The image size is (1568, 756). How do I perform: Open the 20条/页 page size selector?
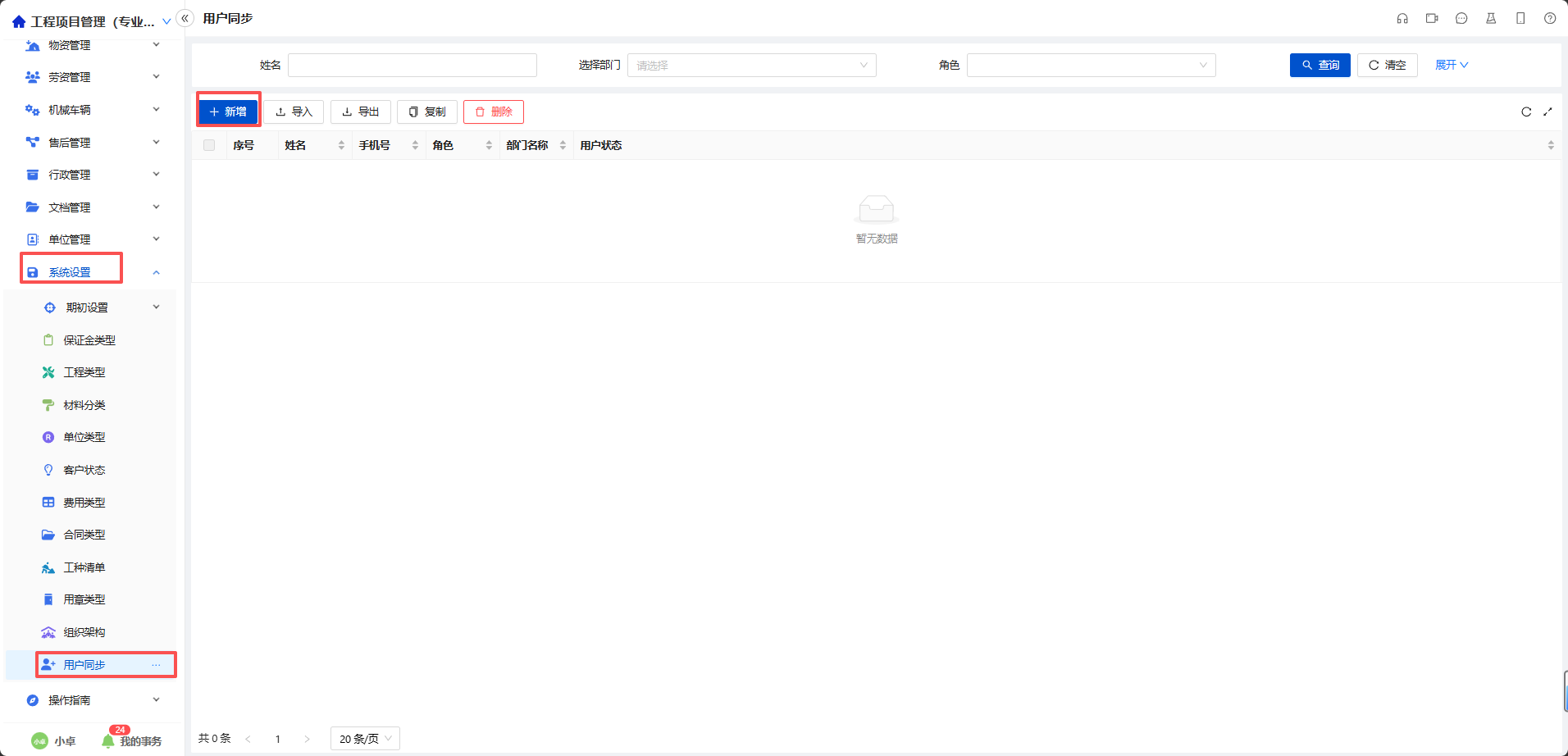click(364, 738)
